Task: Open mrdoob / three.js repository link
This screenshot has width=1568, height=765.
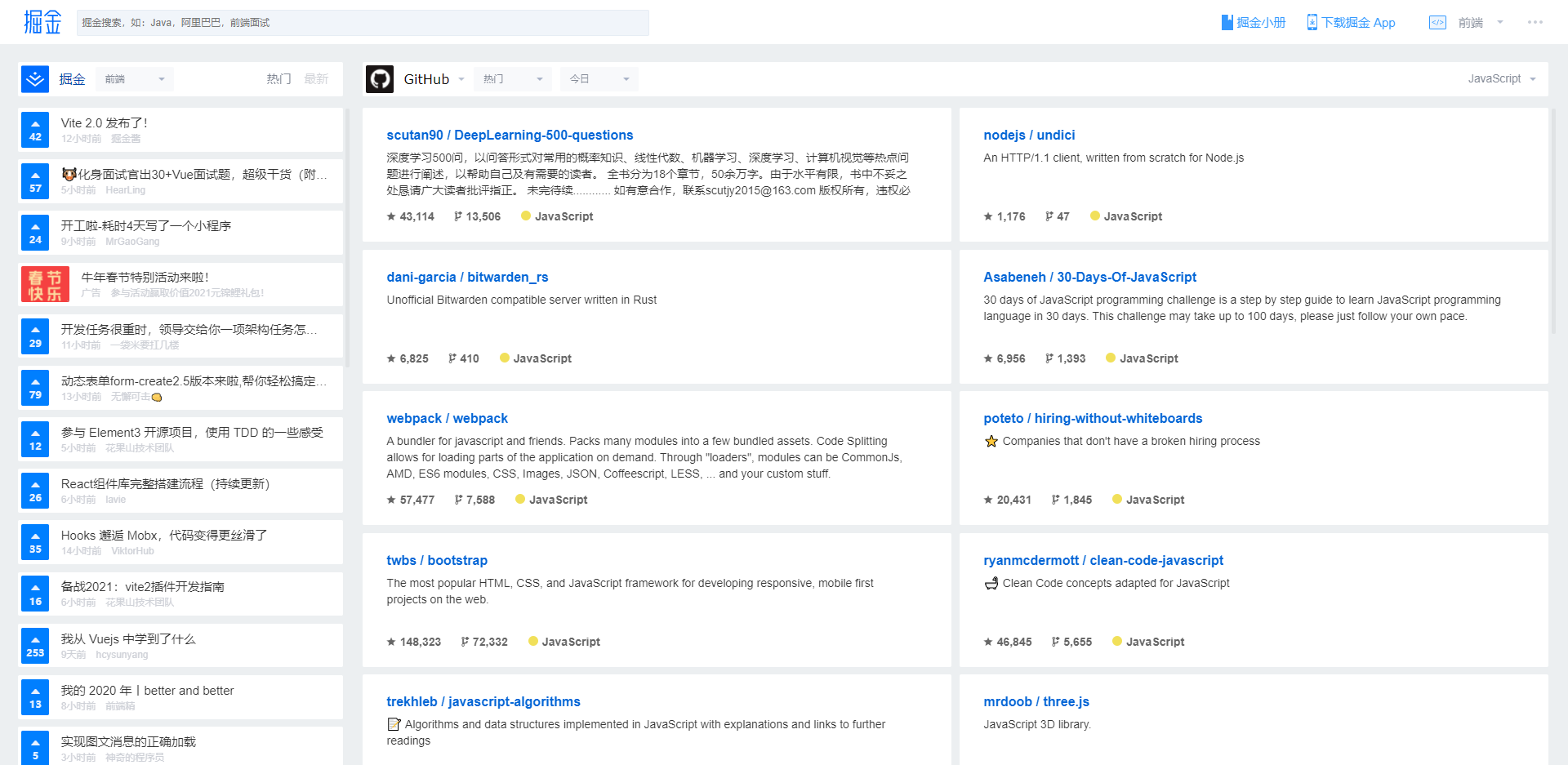Action: pos(1036,702)
